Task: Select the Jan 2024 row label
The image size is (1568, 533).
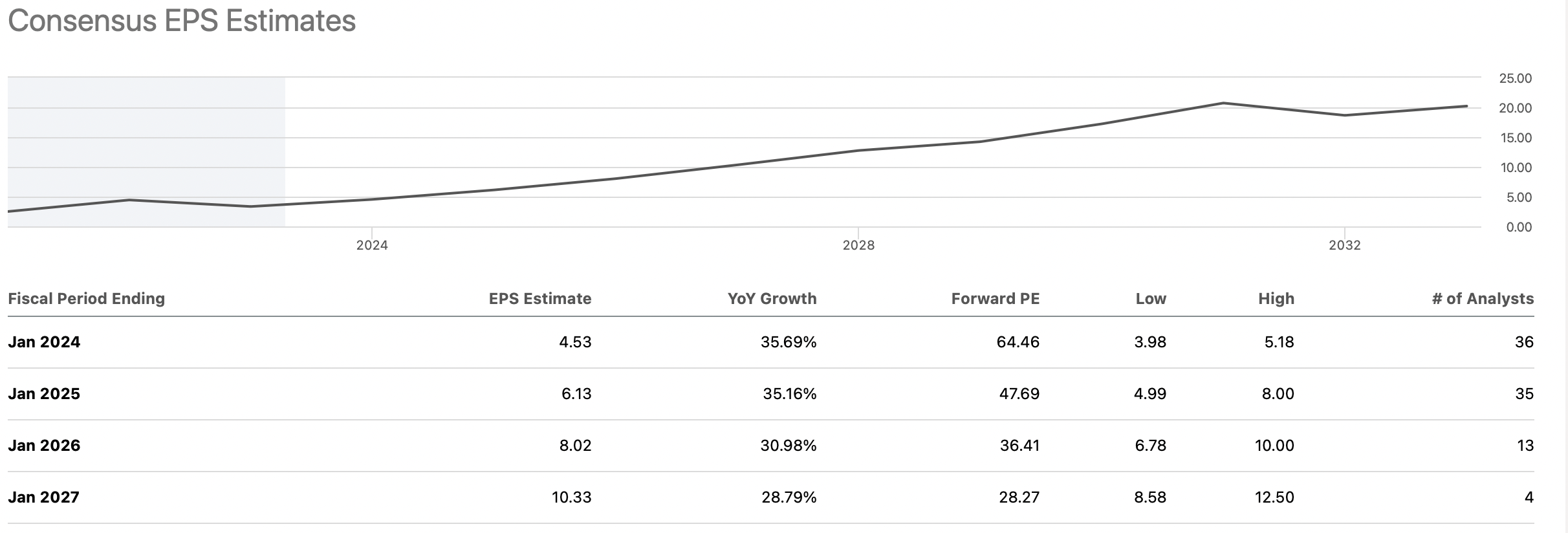Action: tap(44, 342)
